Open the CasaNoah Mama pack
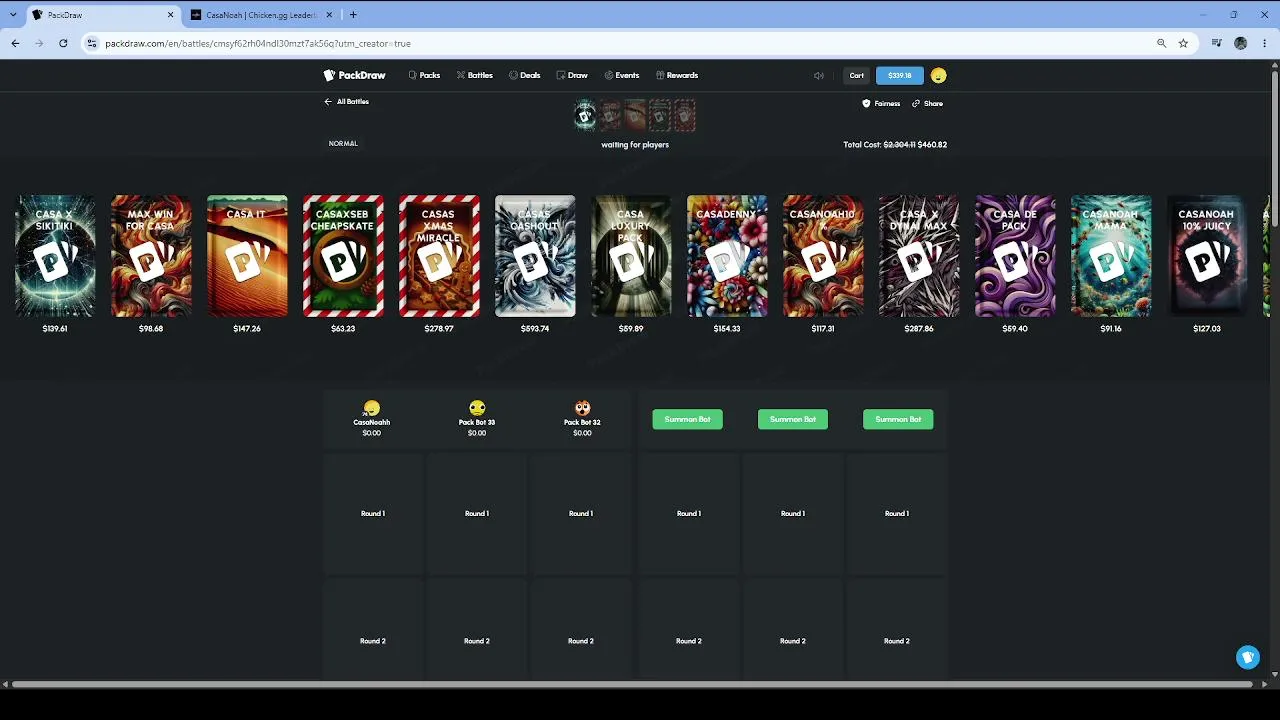Image resolution: width=1280 pixels, height=720 pixels. tap(1111, 256)
